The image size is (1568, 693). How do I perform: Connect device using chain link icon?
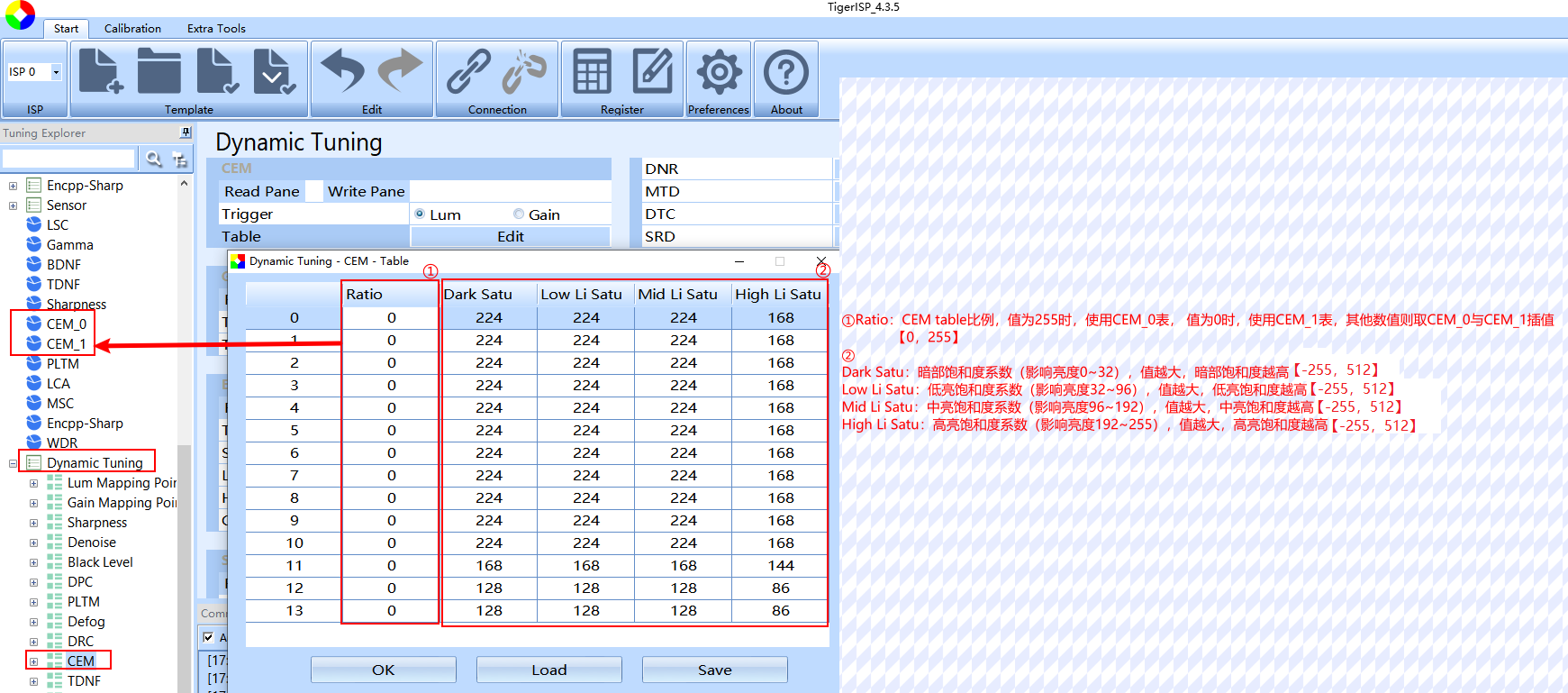[469, 71]
